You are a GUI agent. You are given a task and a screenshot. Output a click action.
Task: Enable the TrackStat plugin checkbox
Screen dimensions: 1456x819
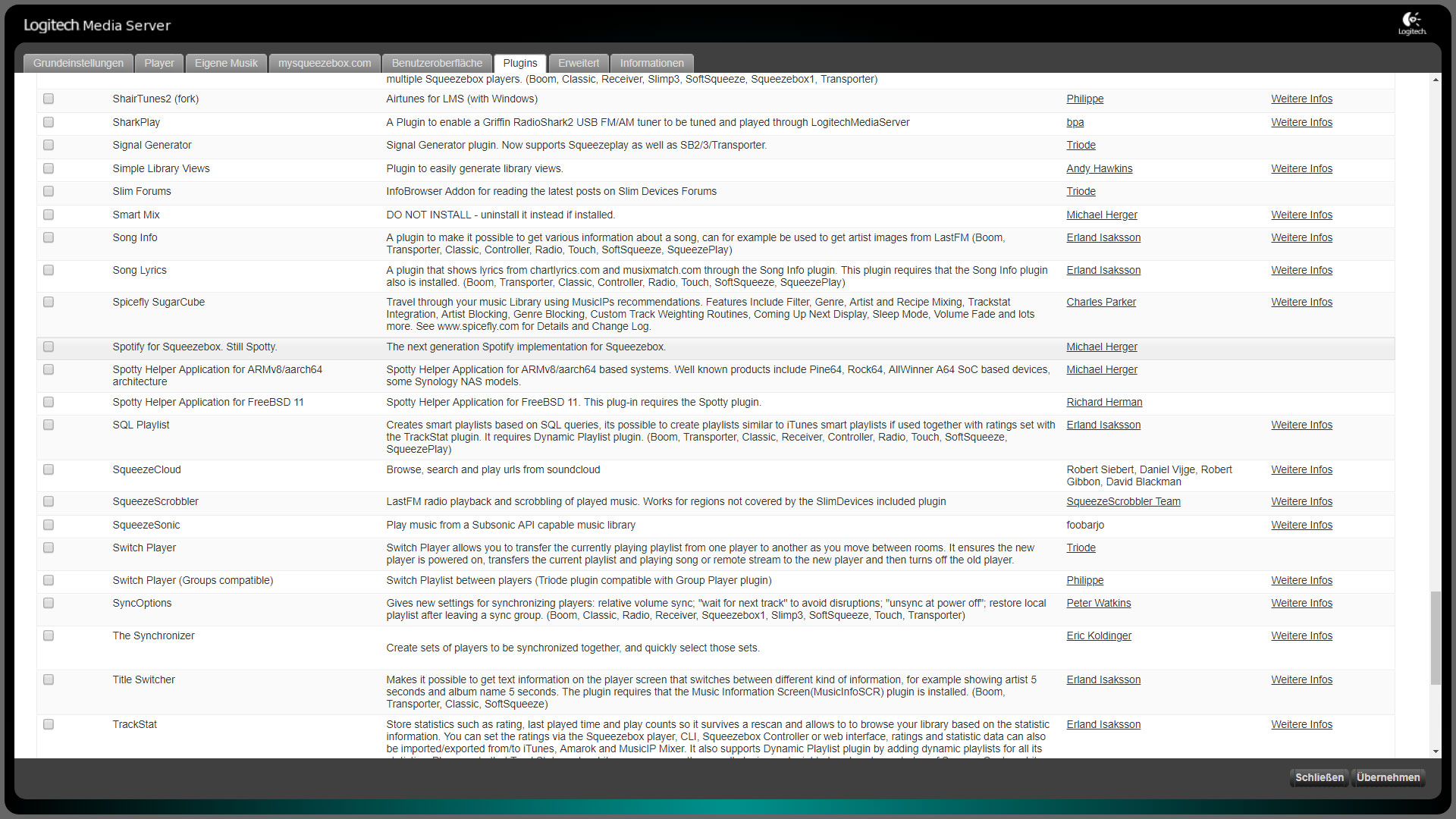[x=49, y=724]
